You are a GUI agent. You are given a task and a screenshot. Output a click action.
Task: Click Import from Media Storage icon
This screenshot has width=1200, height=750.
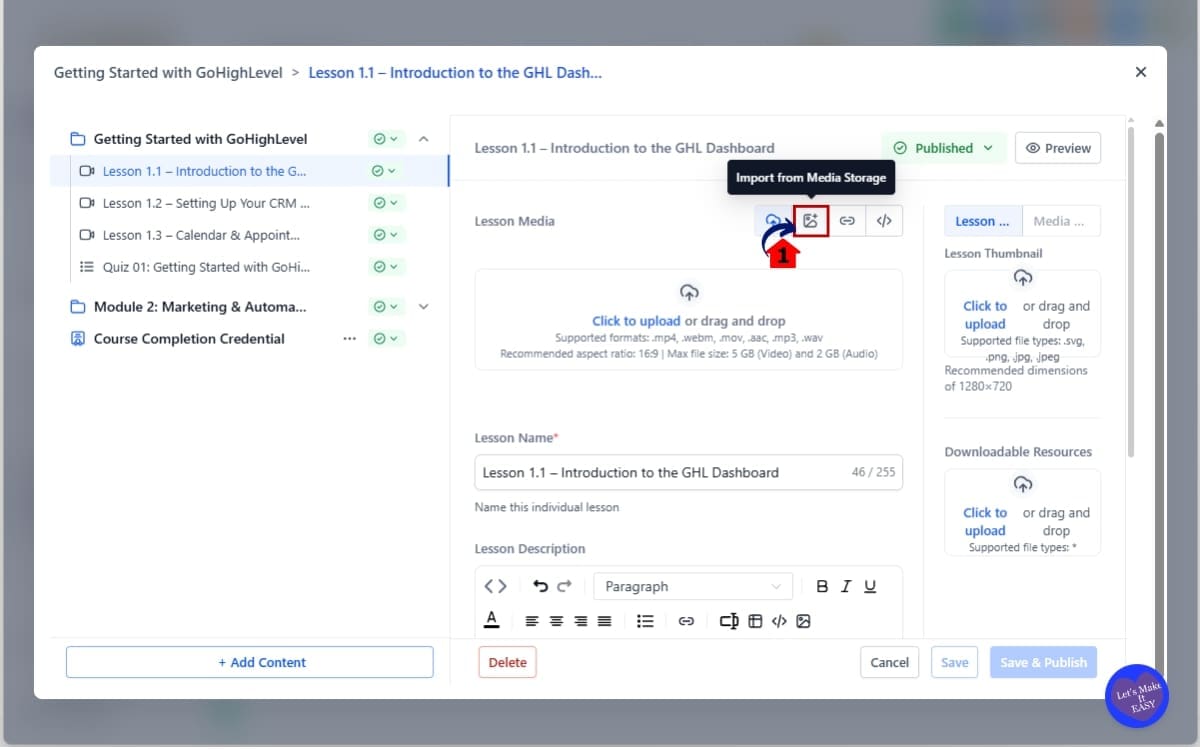(811, 221)
